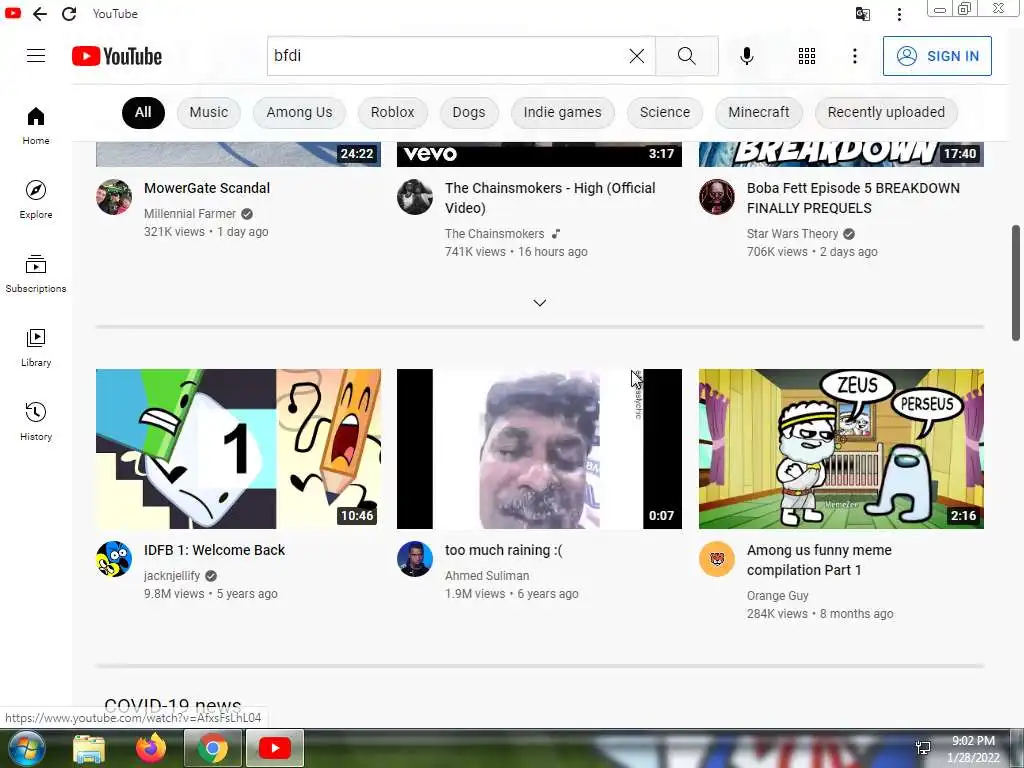
Task: Run search with magnifying glass button
Action: [x=686, y=56]
